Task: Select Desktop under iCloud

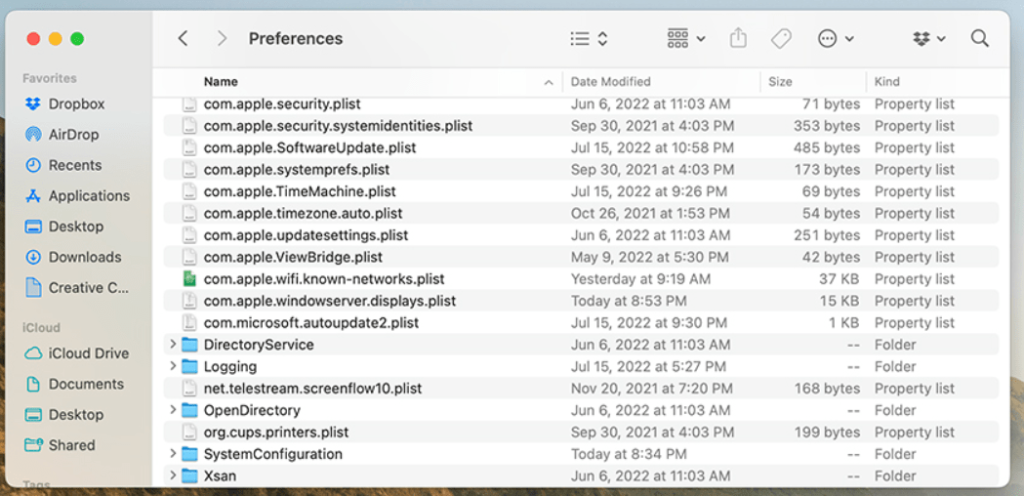Action: [x=64, y=414]
